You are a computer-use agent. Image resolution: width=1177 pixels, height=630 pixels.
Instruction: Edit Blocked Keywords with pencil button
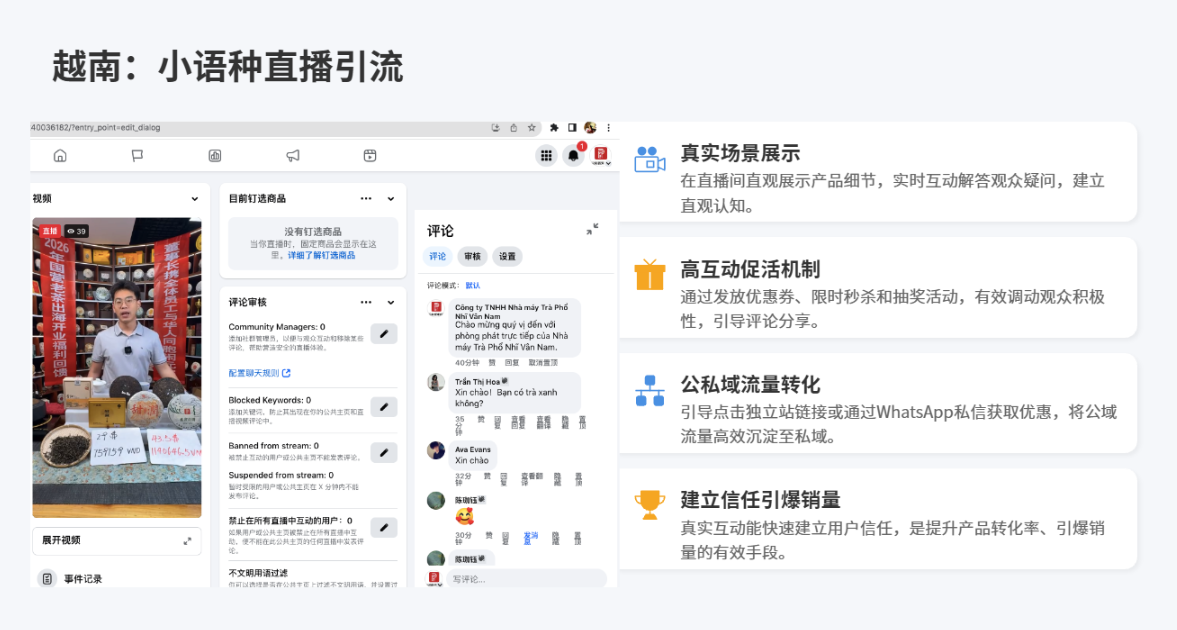tap(384, 407)
